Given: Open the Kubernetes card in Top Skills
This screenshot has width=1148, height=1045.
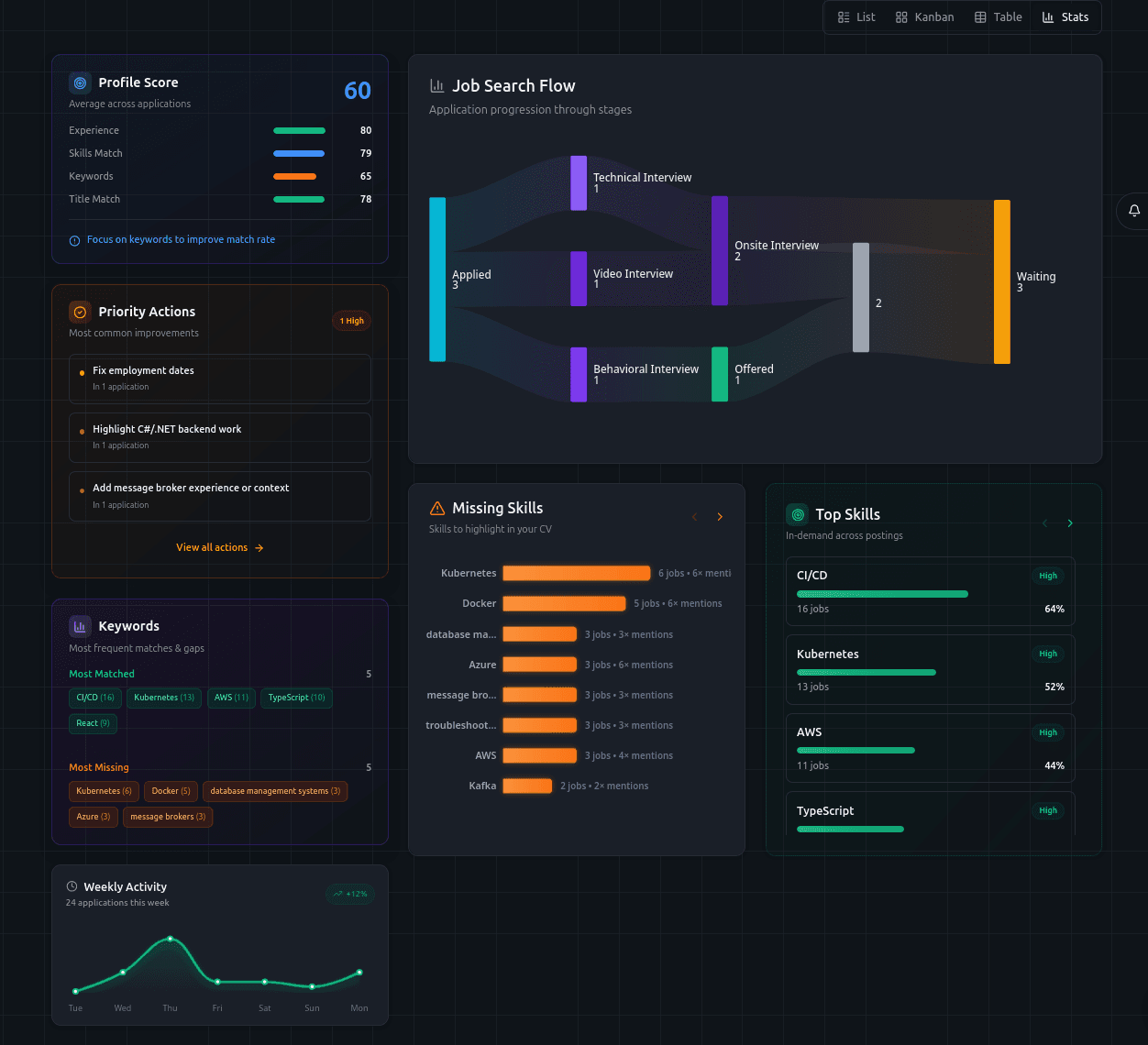Looking at the screenshot, I should pos(930,670).
